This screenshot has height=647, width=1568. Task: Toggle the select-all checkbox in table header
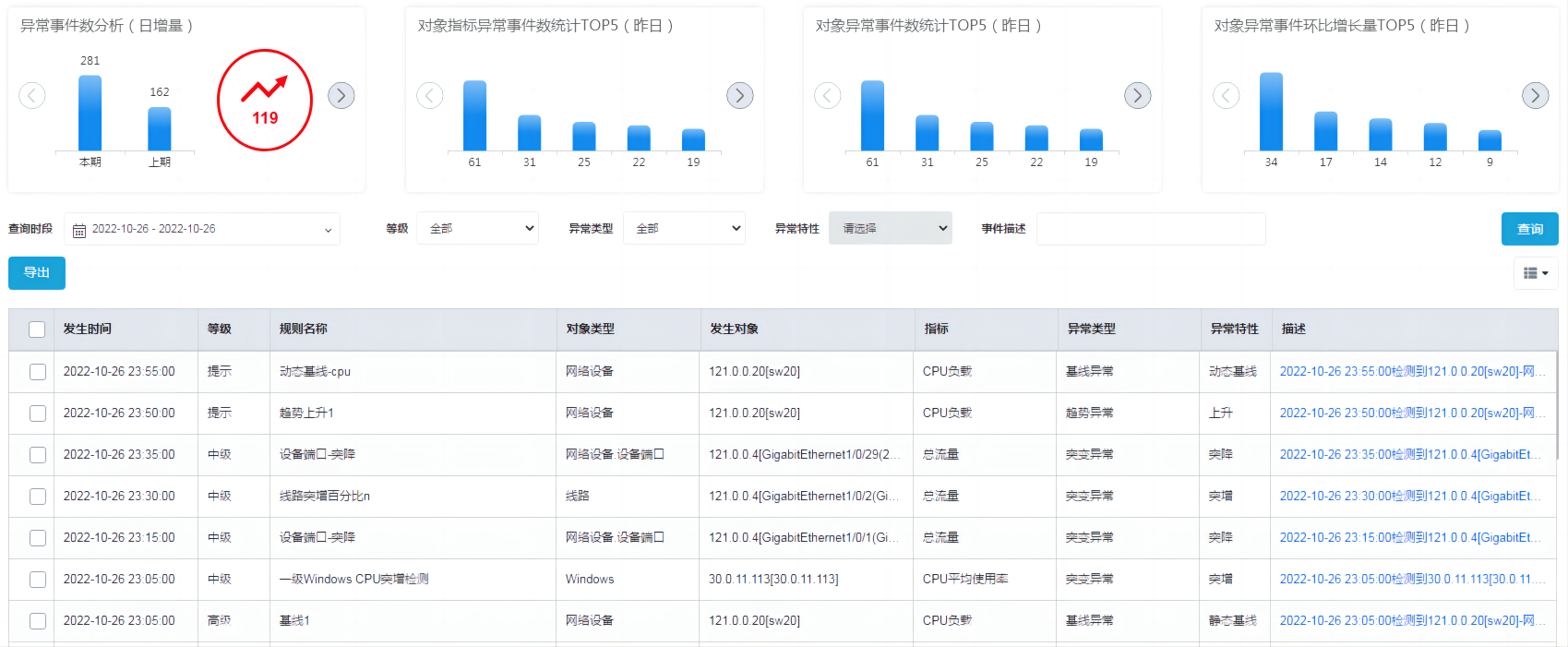tap(37, 329)
